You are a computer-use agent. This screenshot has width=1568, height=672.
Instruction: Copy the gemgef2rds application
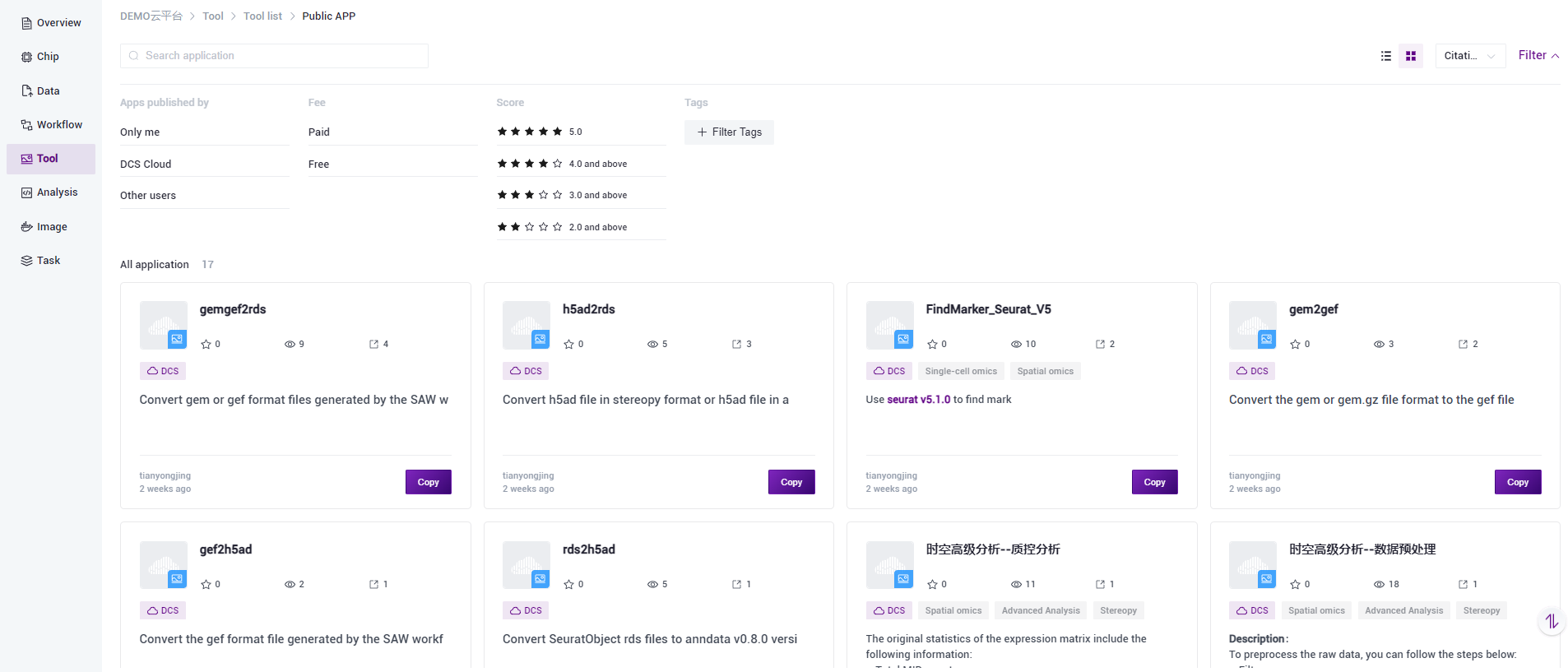pos(429,482)
